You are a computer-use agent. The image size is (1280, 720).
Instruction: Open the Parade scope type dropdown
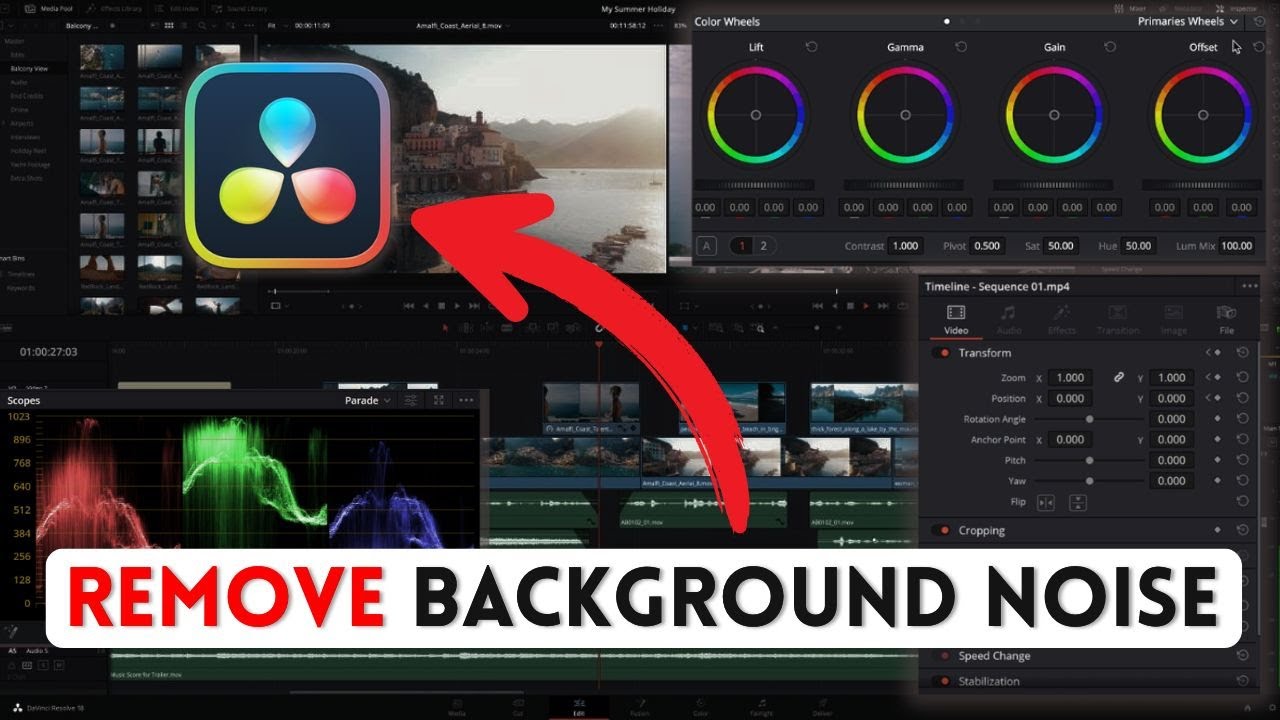pos(368,400)
